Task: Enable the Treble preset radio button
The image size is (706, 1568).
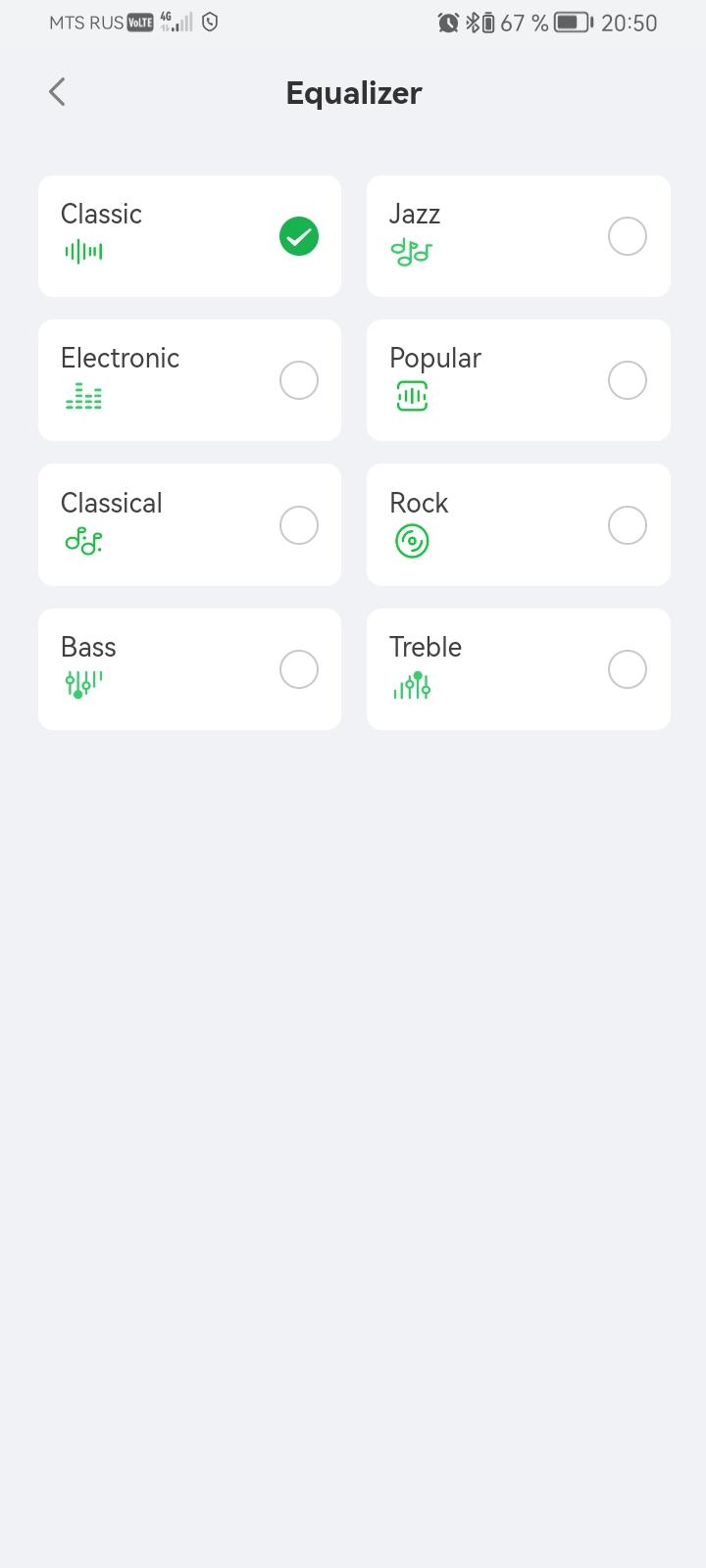Action: click(x=628, y=669)
